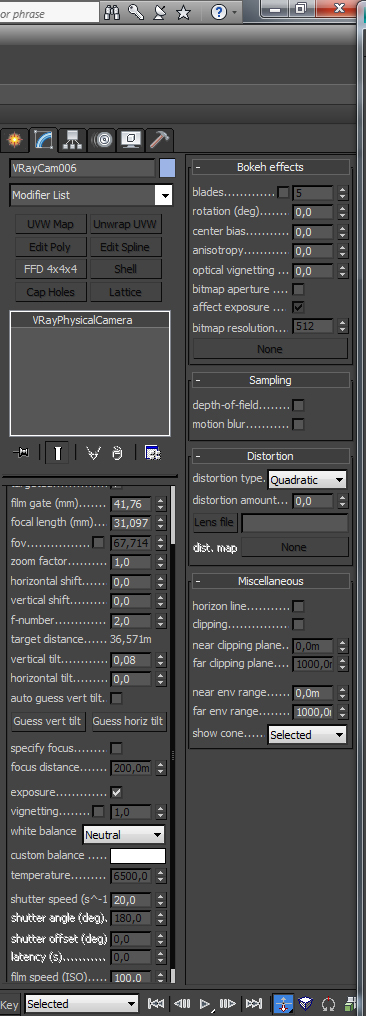Click Remove Modifier from stack icon
This screenshot has height=1016, width=366.
117,453
